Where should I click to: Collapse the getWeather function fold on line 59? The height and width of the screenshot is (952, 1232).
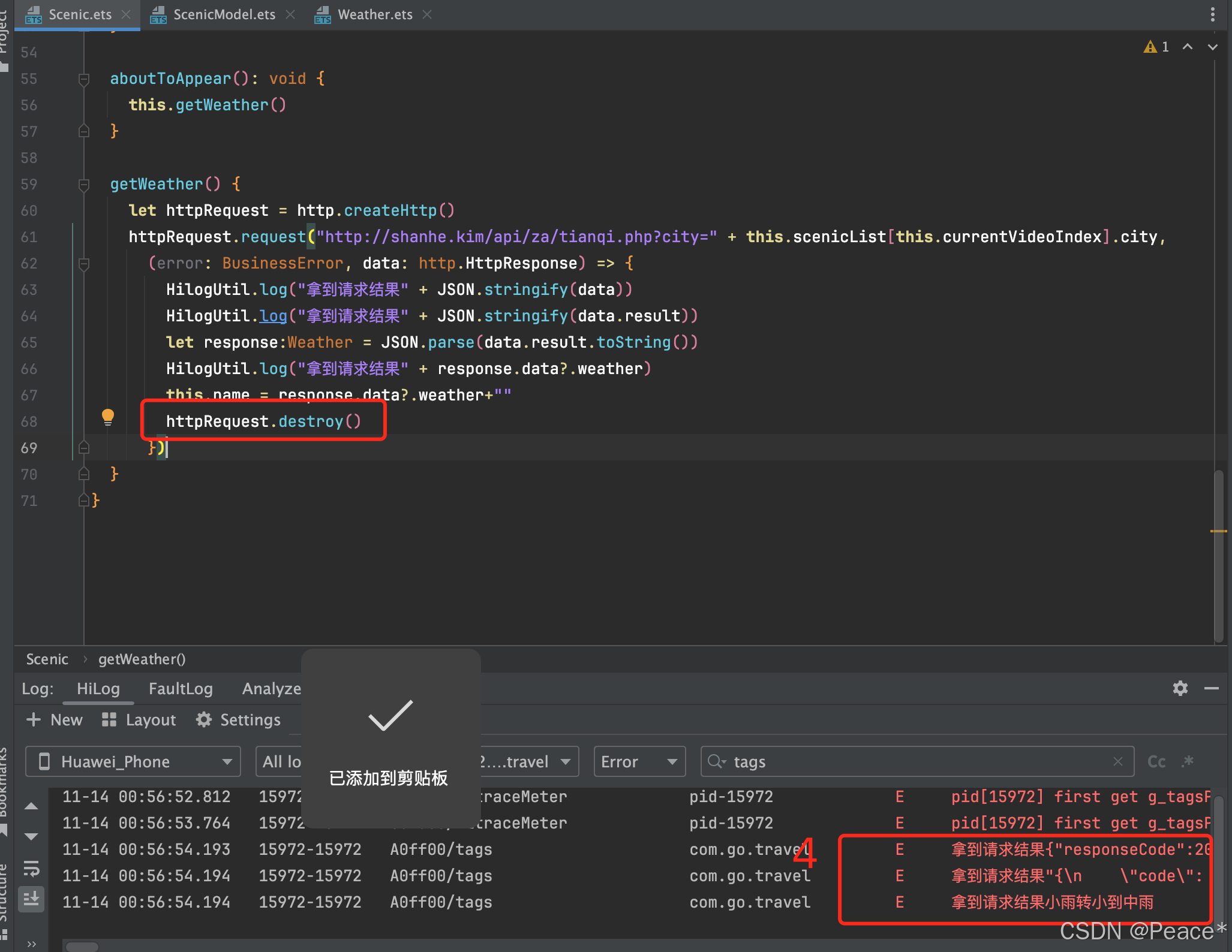pos(83,185)
